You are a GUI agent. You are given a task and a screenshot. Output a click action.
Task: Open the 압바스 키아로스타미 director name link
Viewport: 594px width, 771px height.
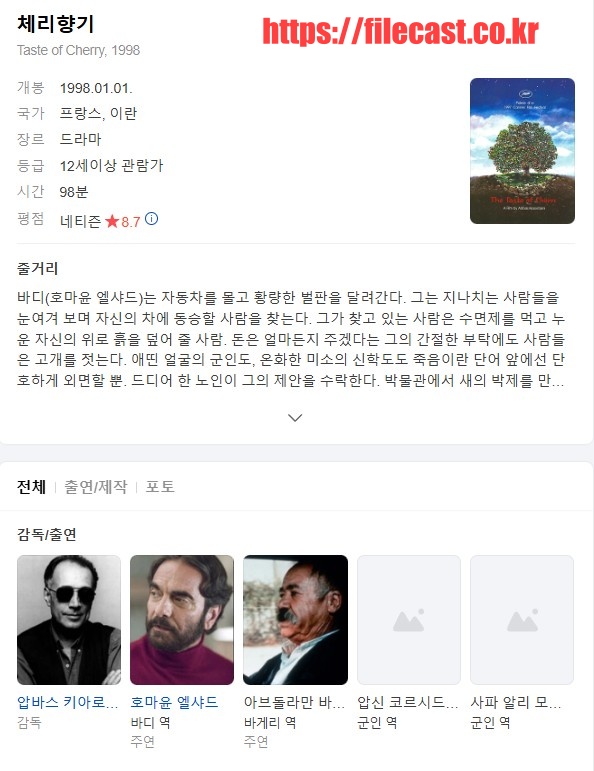tap(68, 702)
